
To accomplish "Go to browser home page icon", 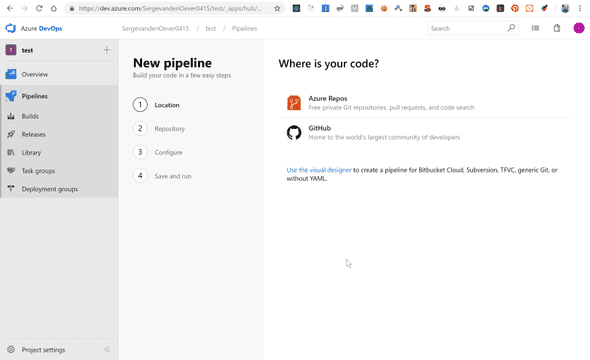I will click(x=53, y=8).
